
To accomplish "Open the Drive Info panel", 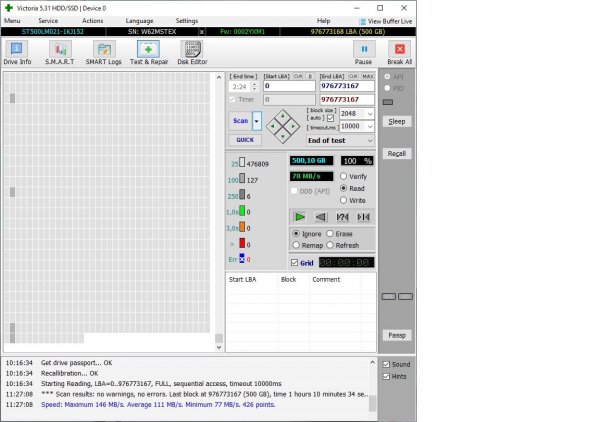I will 17,53.
